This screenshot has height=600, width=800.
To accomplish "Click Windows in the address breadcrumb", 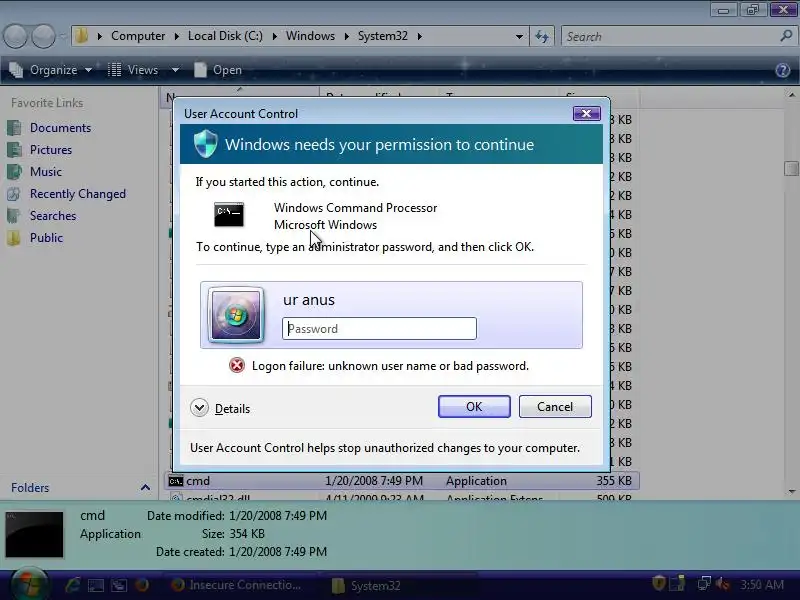I will tap(310, 36).
